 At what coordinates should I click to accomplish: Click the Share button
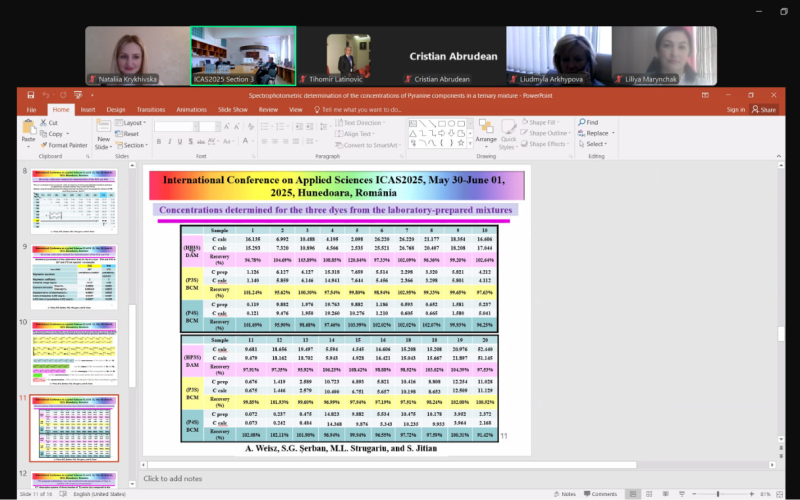tap(764, 110)
